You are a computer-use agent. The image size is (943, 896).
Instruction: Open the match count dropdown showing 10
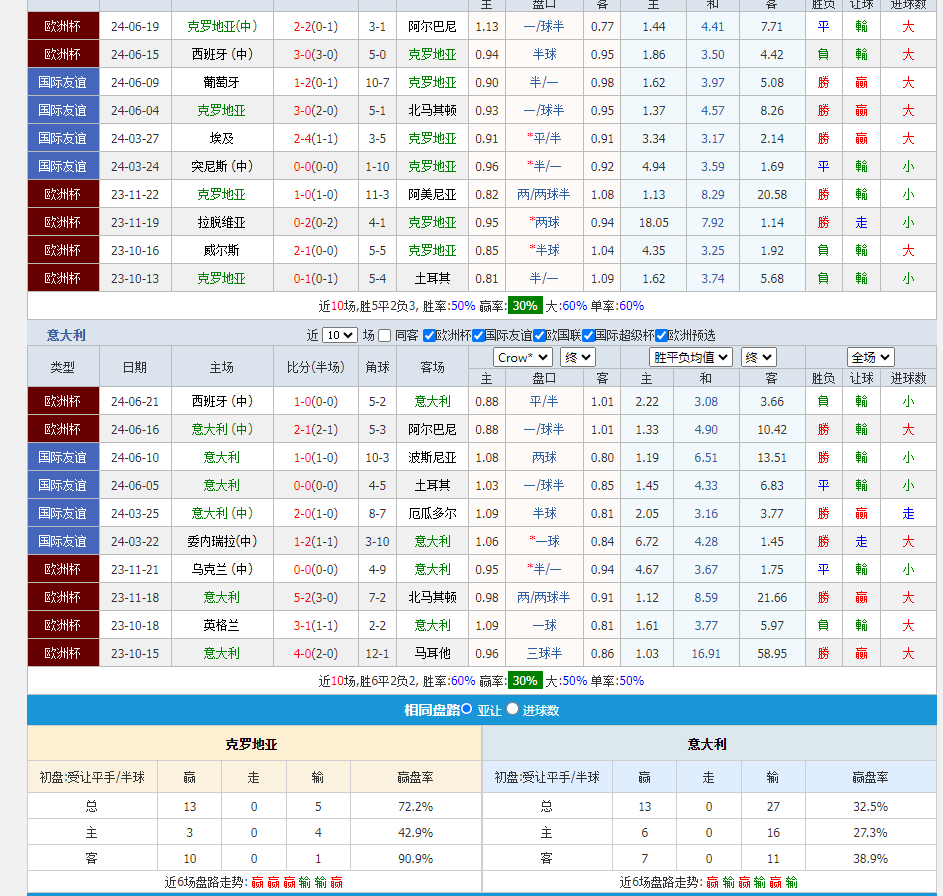[339, 336]
